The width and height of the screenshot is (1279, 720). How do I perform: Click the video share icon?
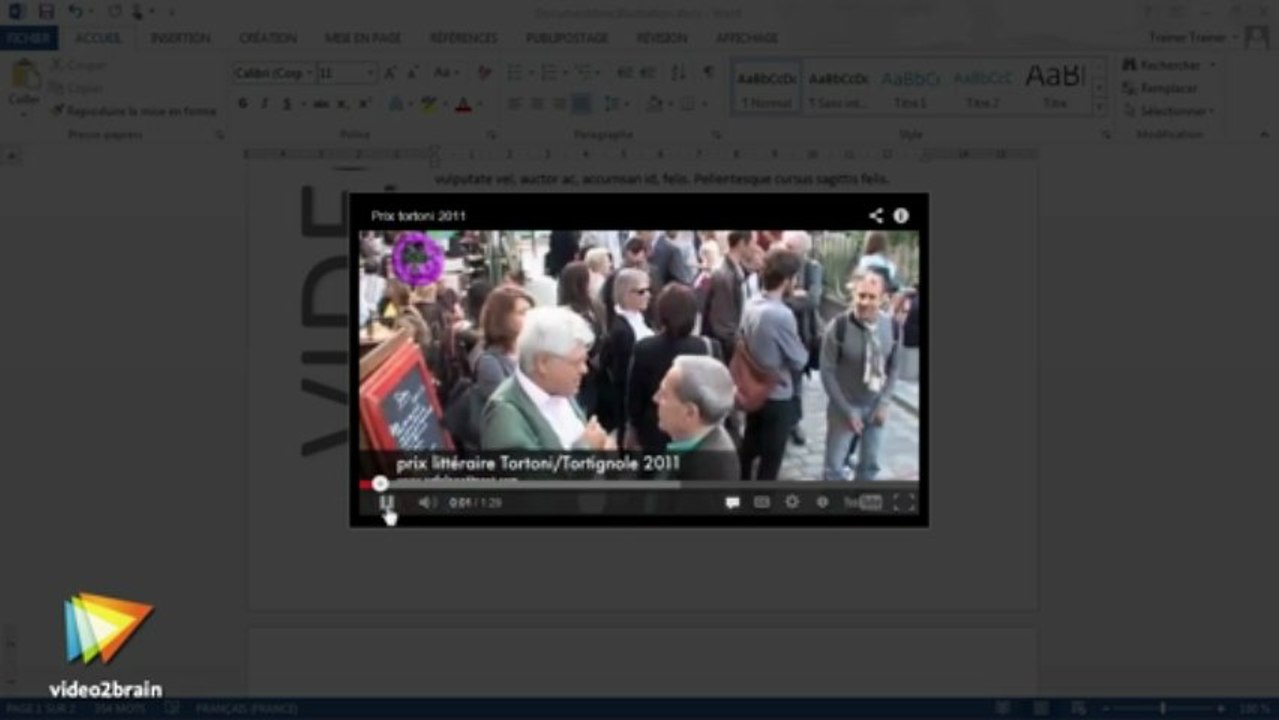click(876, 215)
